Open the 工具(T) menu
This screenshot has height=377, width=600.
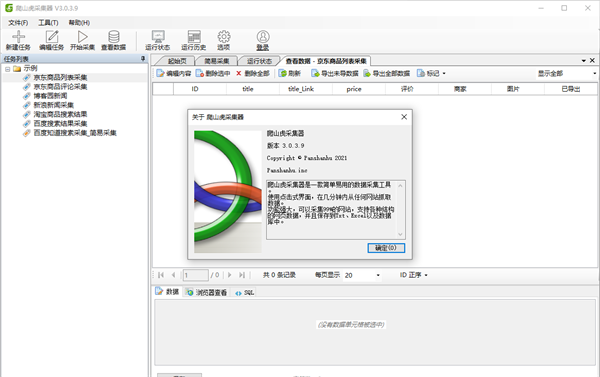pyautogui.click(x=48, y=23)
